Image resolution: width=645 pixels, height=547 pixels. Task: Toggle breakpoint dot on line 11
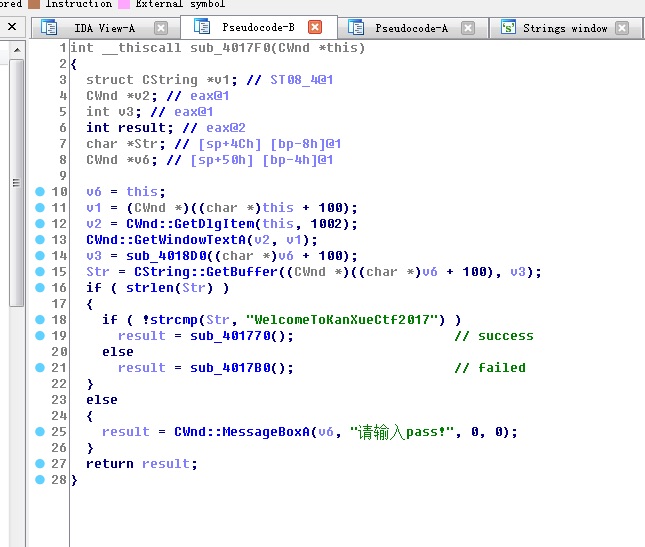tap(40, 208)
